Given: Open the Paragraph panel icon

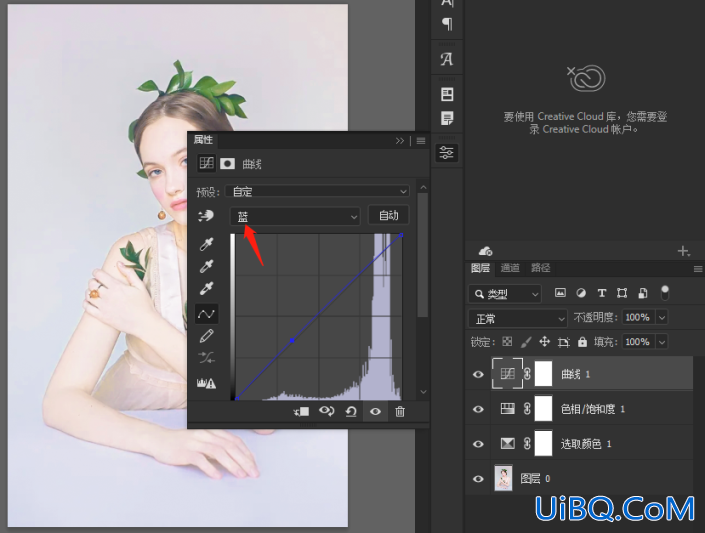Looking at the screenshot, I should pyautogui.click(x=447, y=23).
